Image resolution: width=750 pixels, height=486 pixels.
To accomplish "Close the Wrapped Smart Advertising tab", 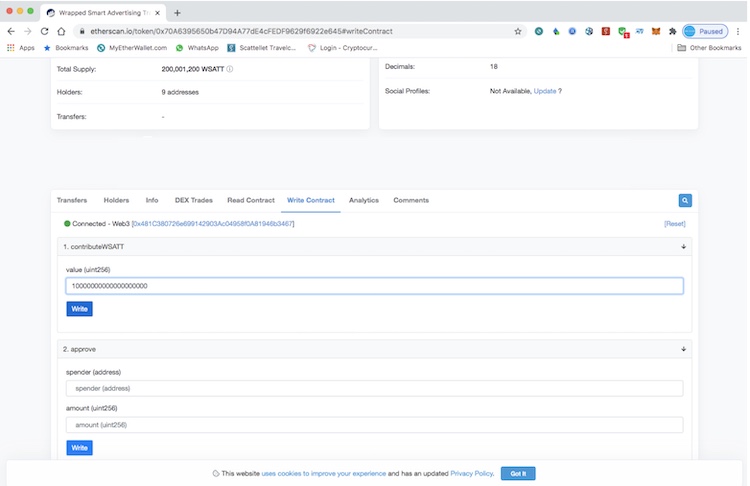I will pyautogui.click(x=157, y=13).
